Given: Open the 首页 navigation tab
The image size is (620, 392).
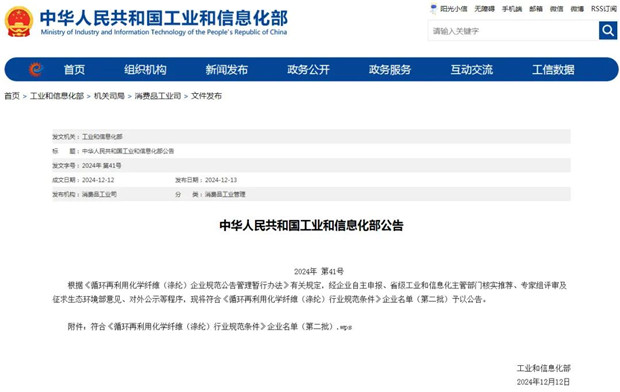Looking at the screenshot, I should pyautogui.click(x=74, y=70).
